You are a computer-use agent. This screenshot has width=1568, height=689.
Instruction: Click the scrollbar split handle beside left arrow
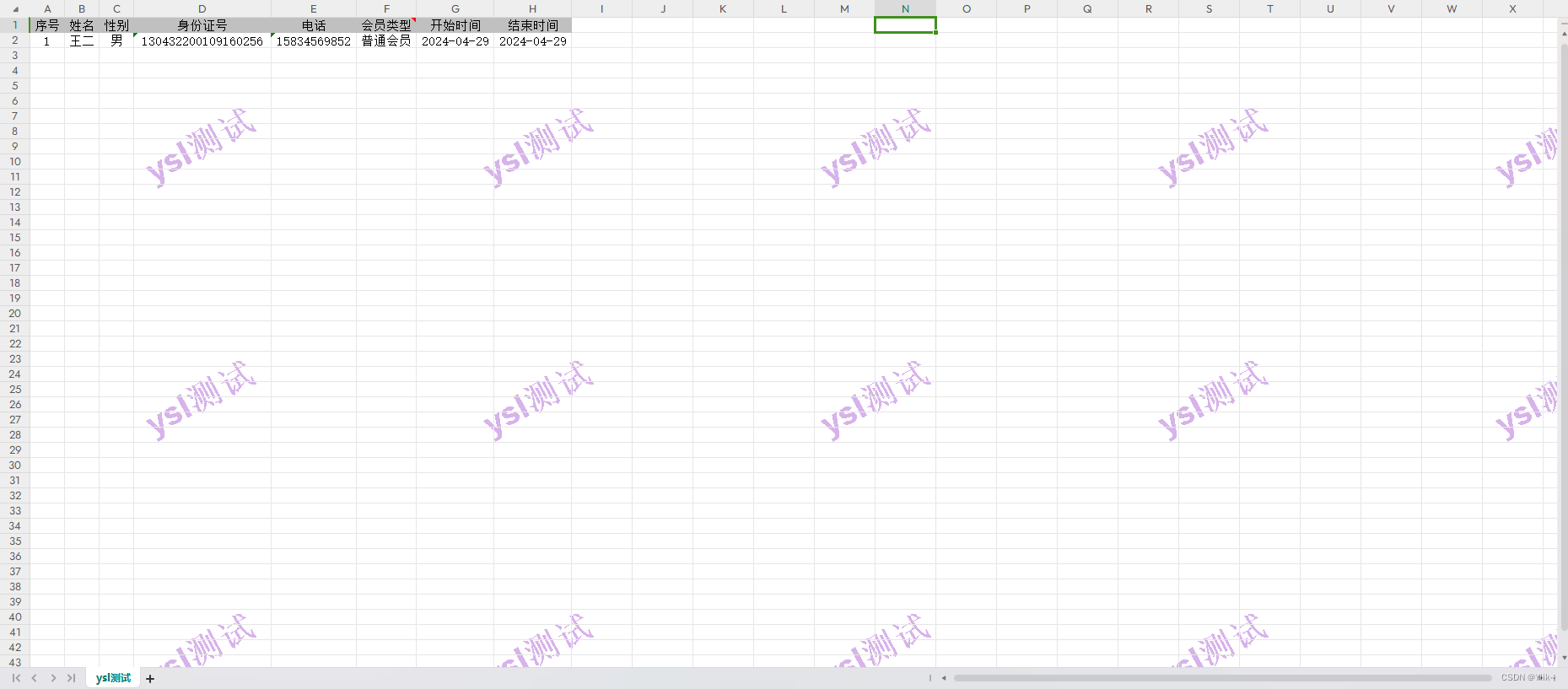pos(930,678)
